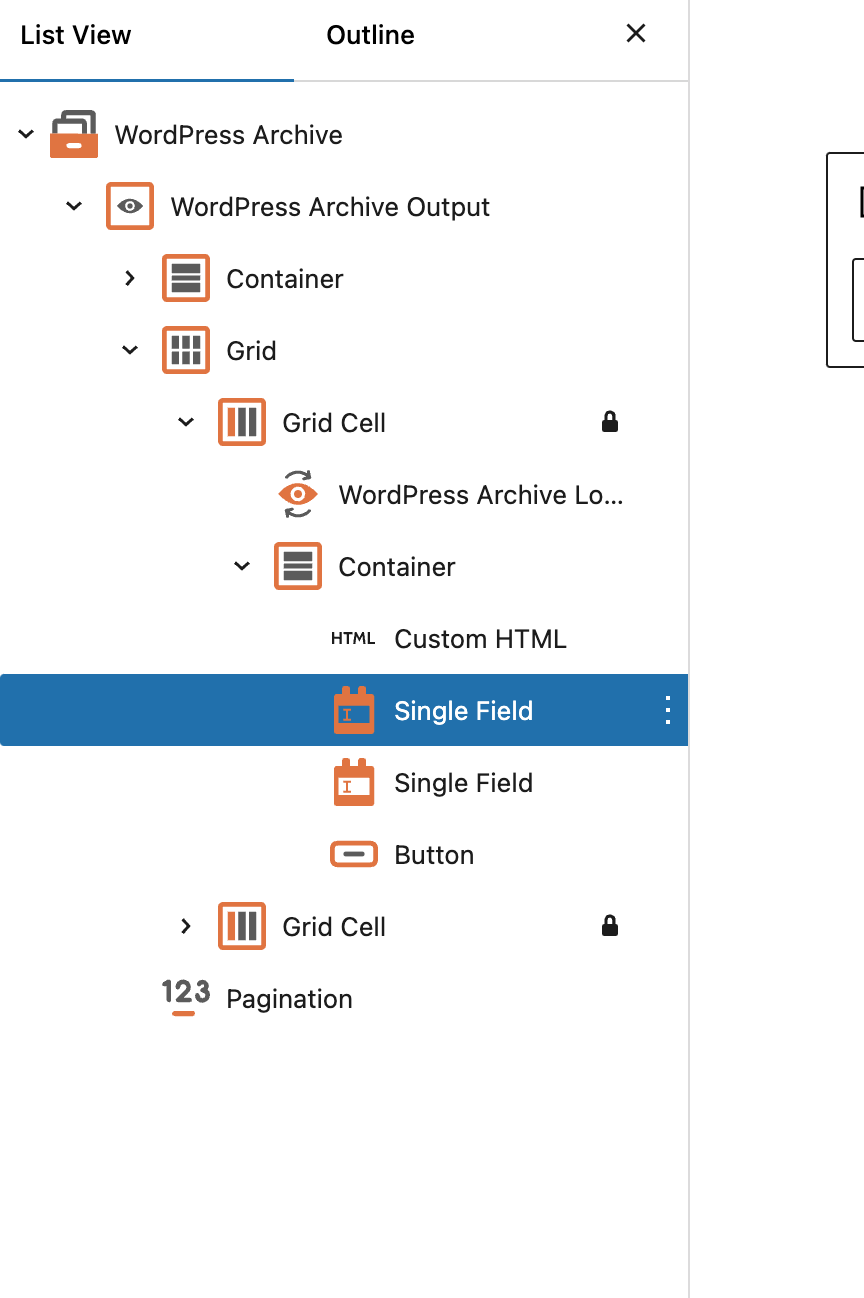The height and width of the screenshot is (1298, 864).
Task: Select the highlighted Single Field label
Action: [x=464, y=711]
